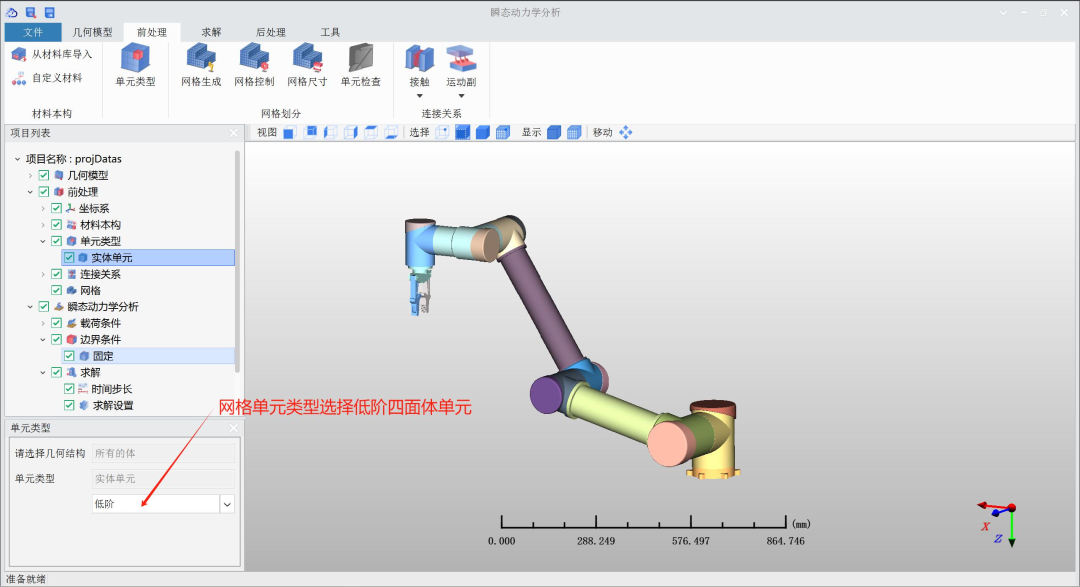Toggle the 网格 checkbox
This screenshot has height=587, width=1080.
pyautogui.click(x=56, y=291)
